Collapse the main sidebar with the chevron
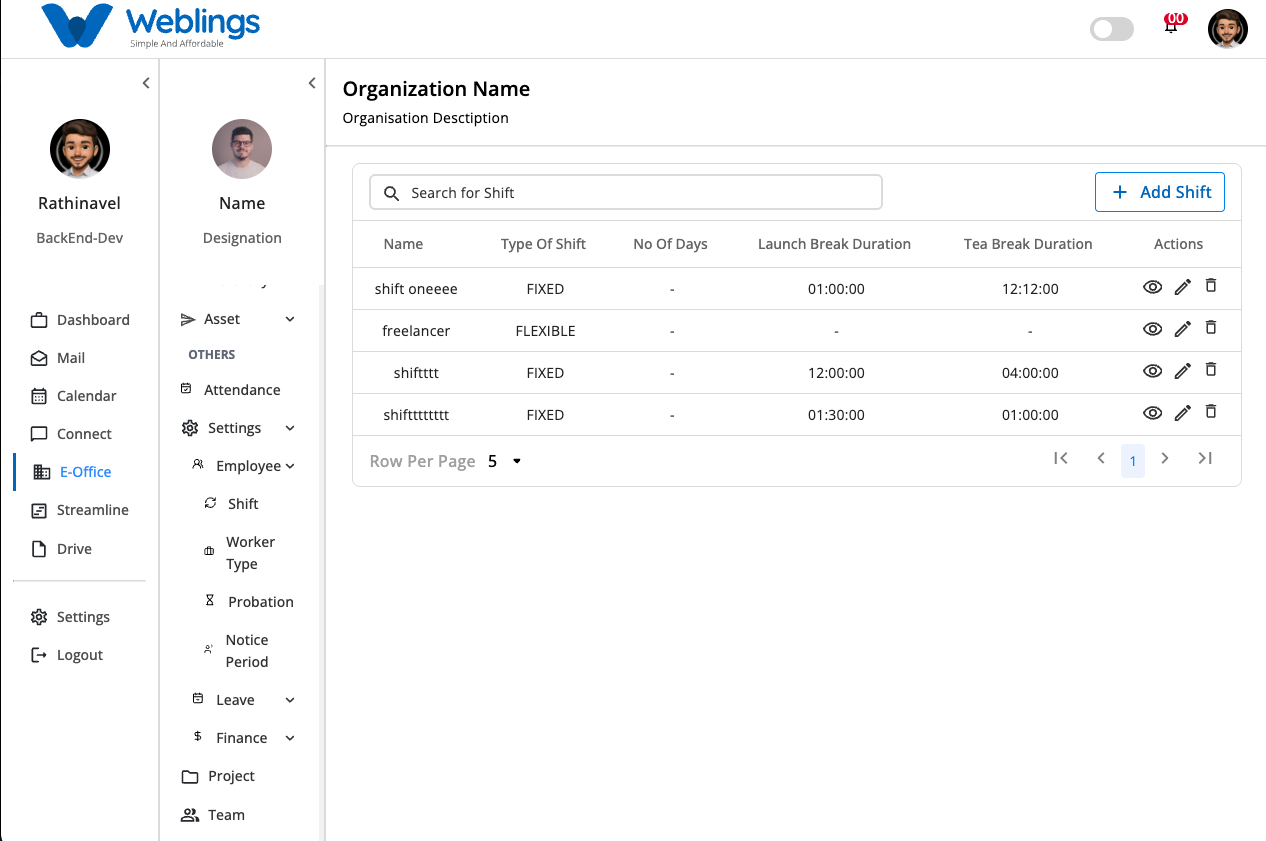 pos(146,83)
